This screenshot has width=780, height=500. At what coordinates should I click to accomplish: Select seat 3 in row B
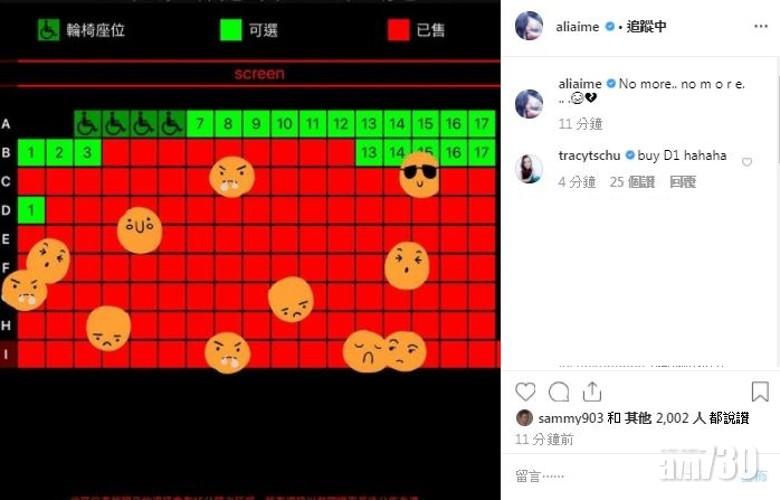(x=88, y=152)
